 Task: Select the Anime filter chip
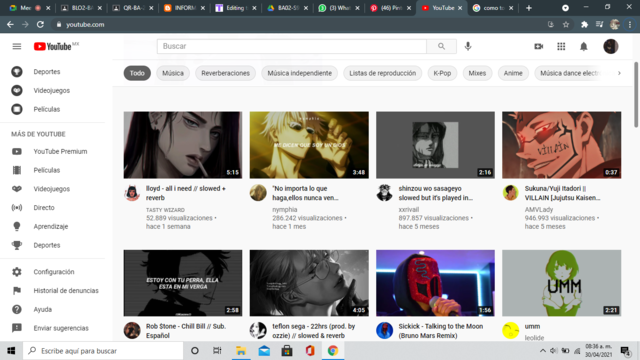(513, 73)
